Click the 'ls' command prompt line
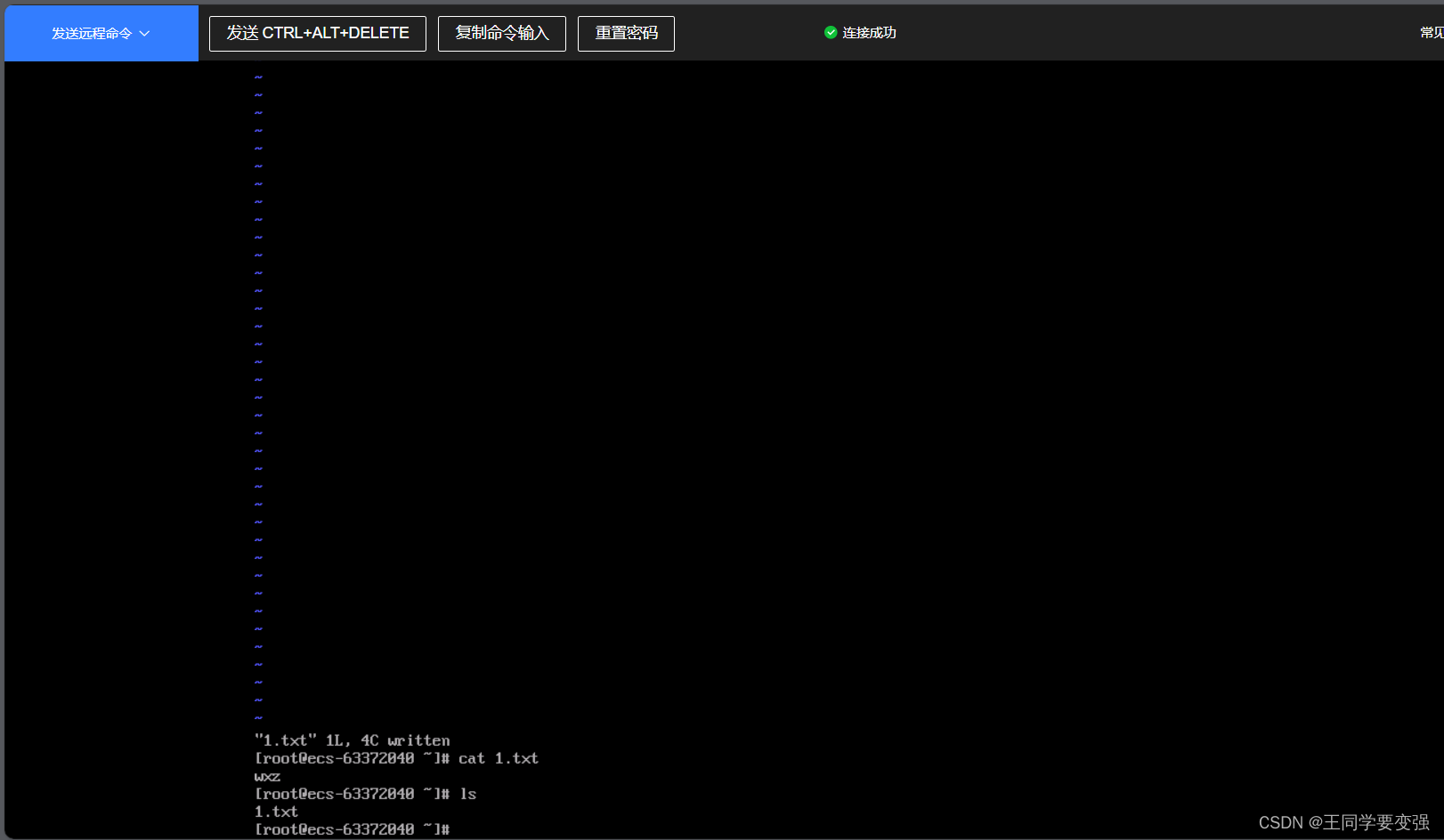This screenshot has width=1444, height=840. point(366,794)
